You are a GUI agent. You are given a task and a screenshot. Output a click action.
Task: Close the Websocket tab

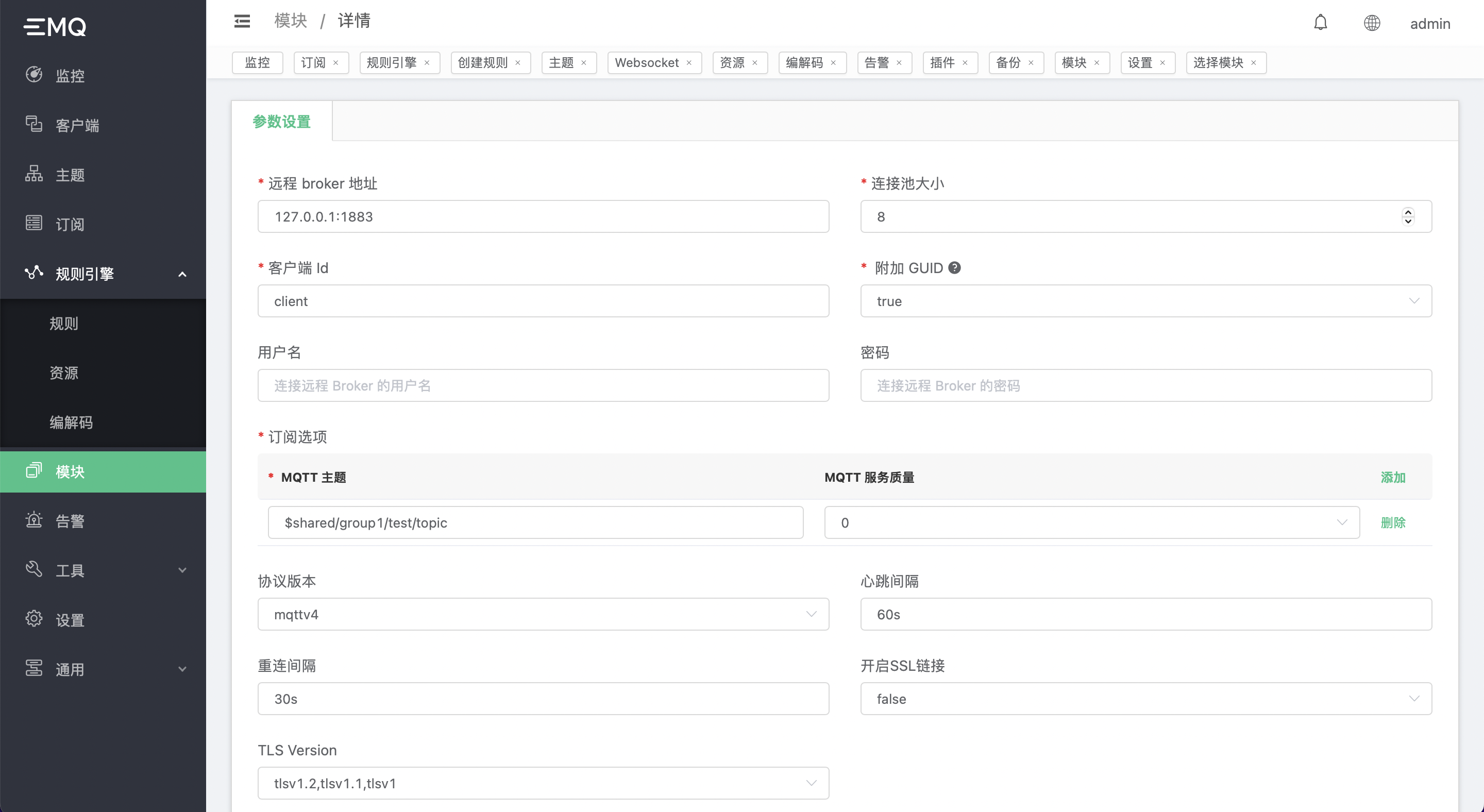coord(689,63)
